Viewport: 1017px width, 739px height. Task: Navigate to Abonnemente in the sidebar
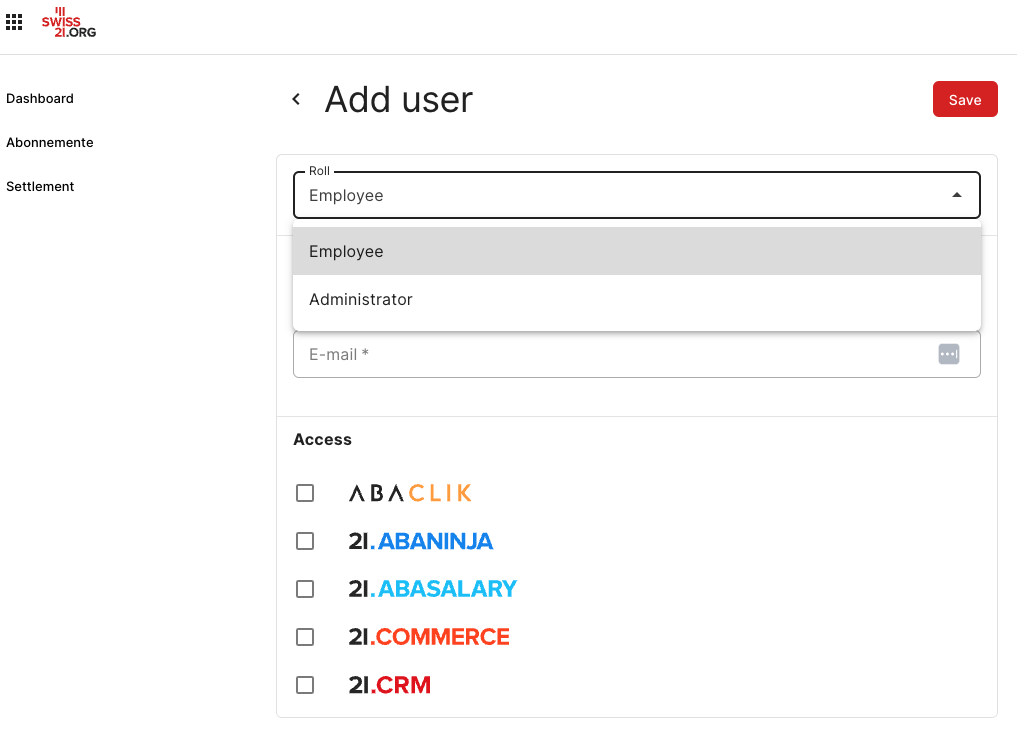[50, 143]
